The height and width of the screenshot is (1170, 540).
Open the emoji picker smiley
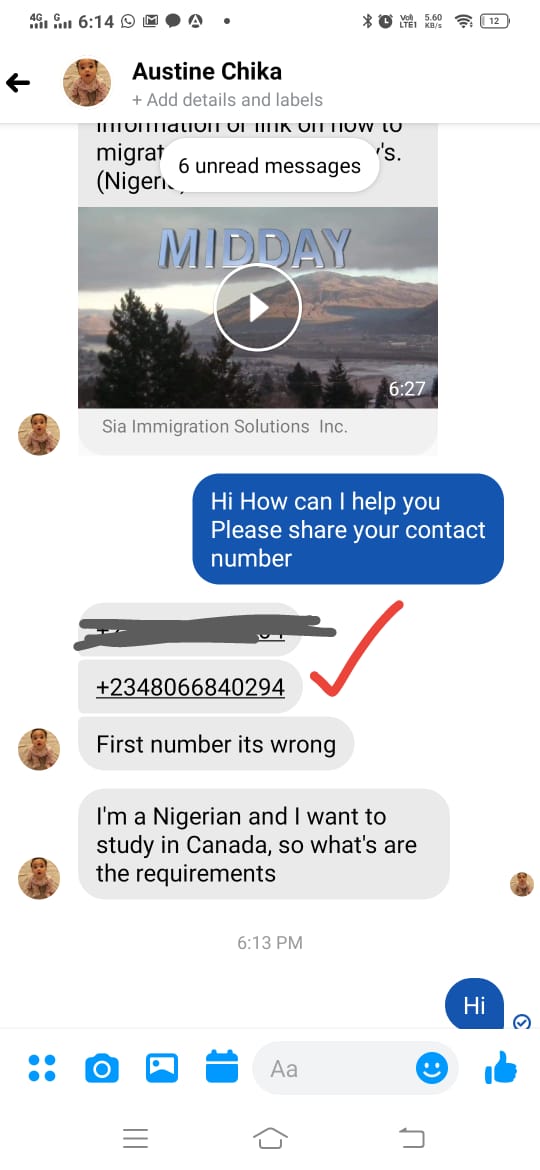(x=432, y=1069)
